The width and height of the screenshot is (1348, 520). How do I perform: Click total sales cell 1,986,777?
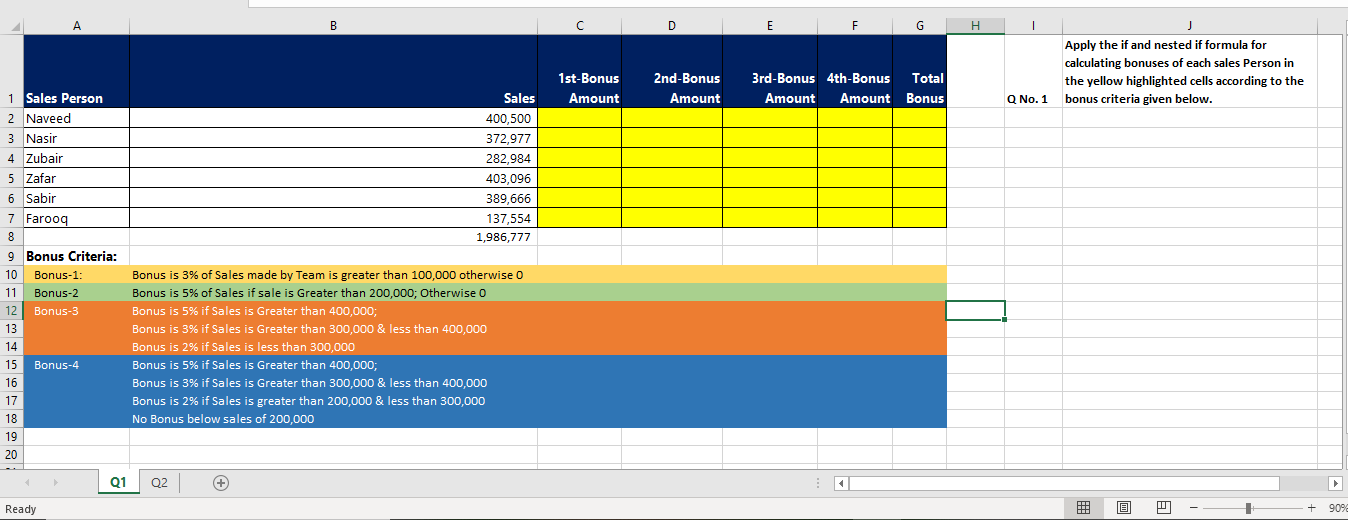pos(333,237)
